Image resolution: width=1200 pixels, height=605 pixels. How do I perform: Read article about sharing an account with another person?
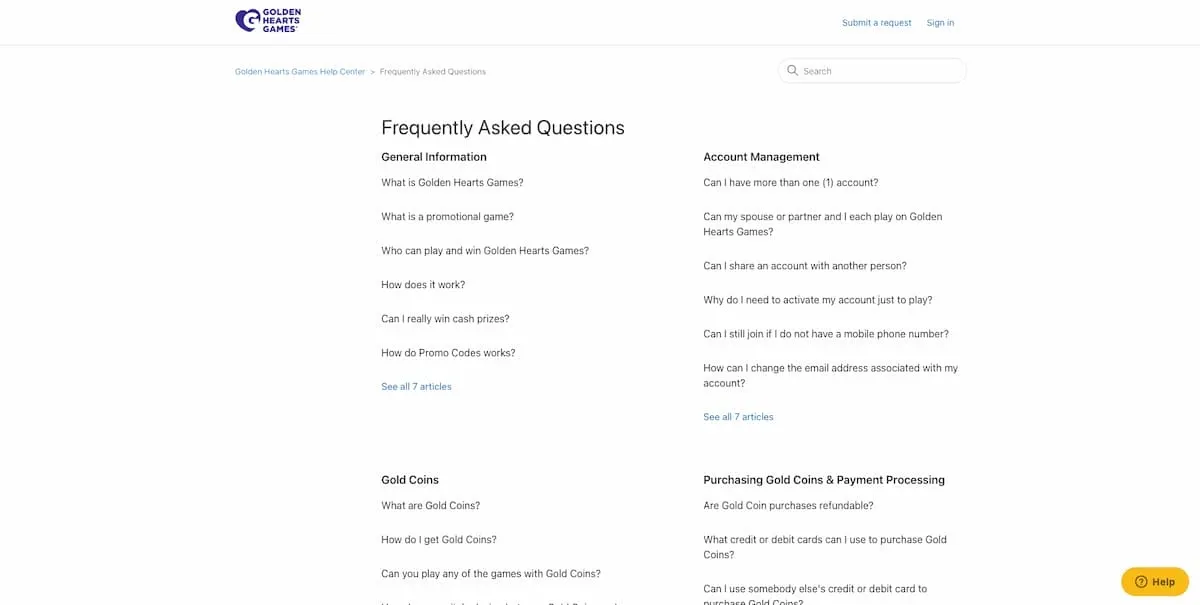[x=805, y=265]
